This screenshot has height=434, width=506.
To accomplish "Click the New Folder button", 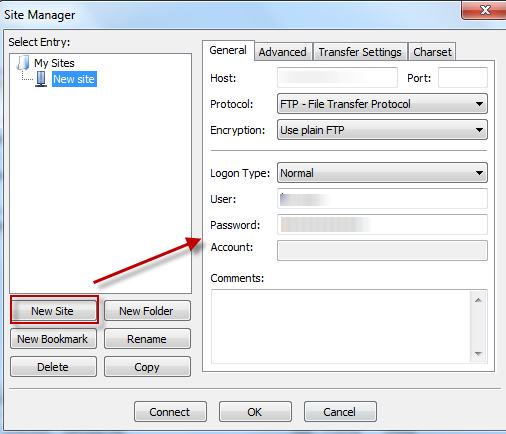I will pos(147,311).
